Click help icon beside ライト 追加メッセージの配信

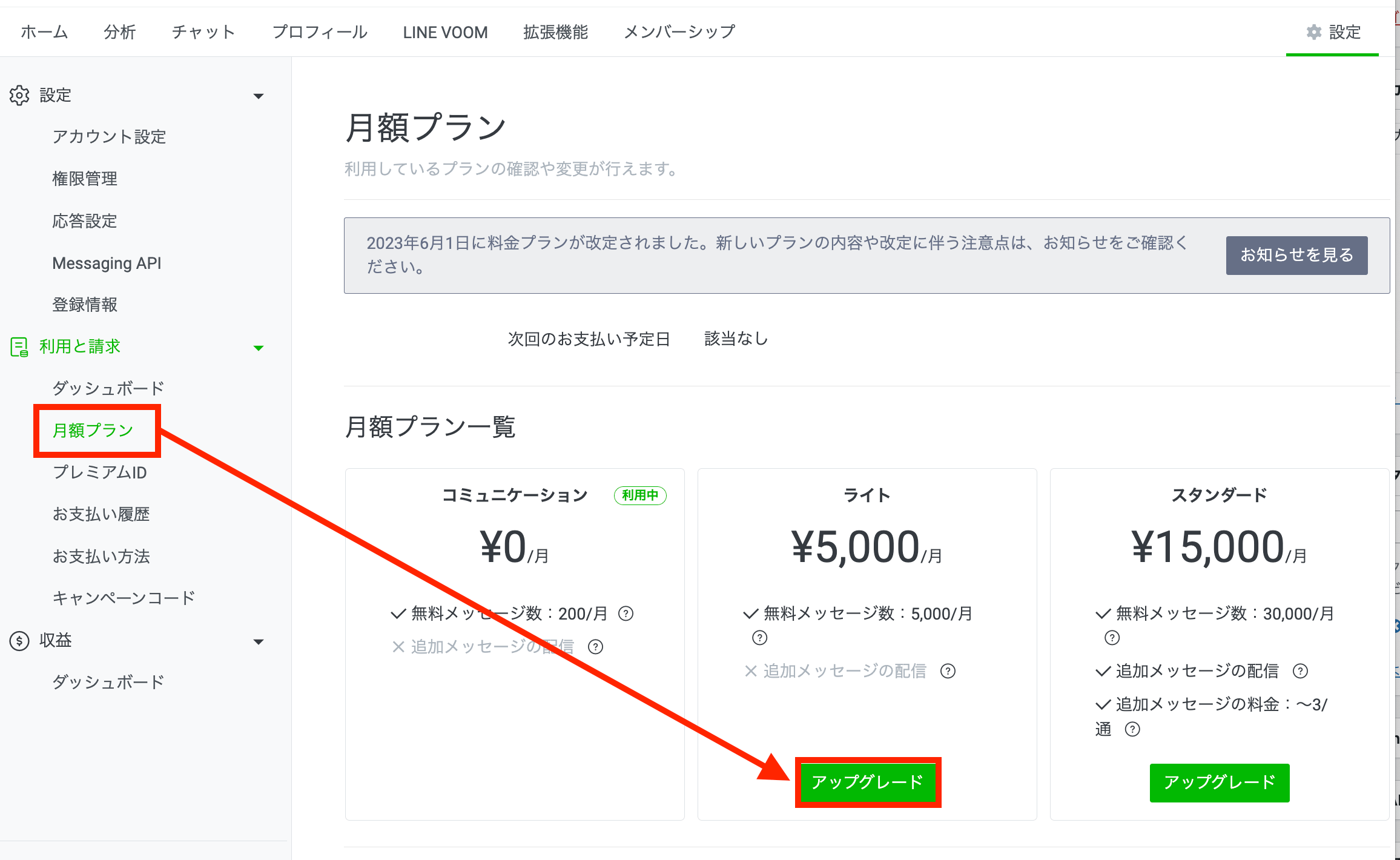(x=948, y=671)
